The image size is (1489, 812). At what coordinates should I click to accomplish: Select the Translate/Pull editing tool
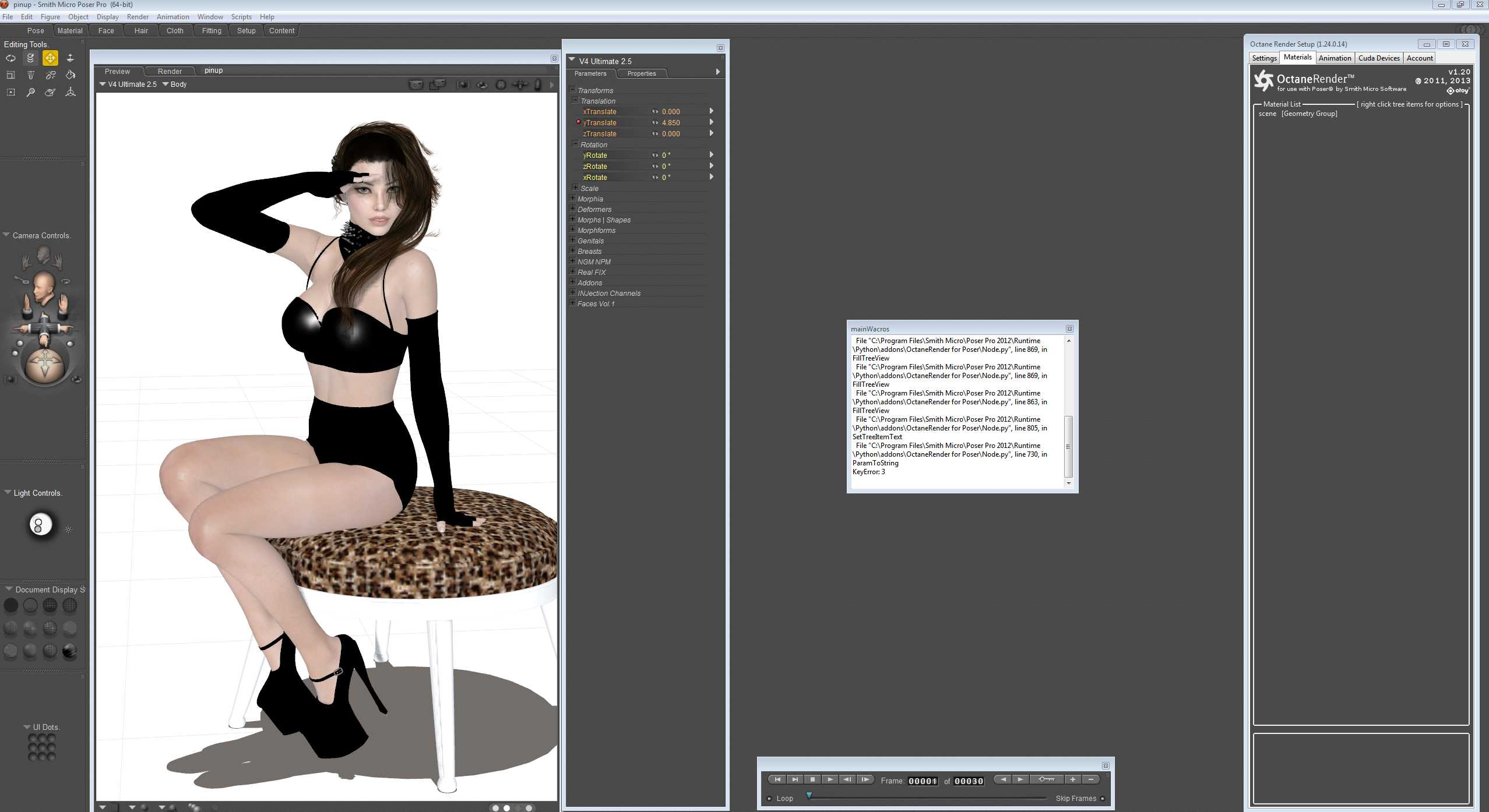click(50, 58)
